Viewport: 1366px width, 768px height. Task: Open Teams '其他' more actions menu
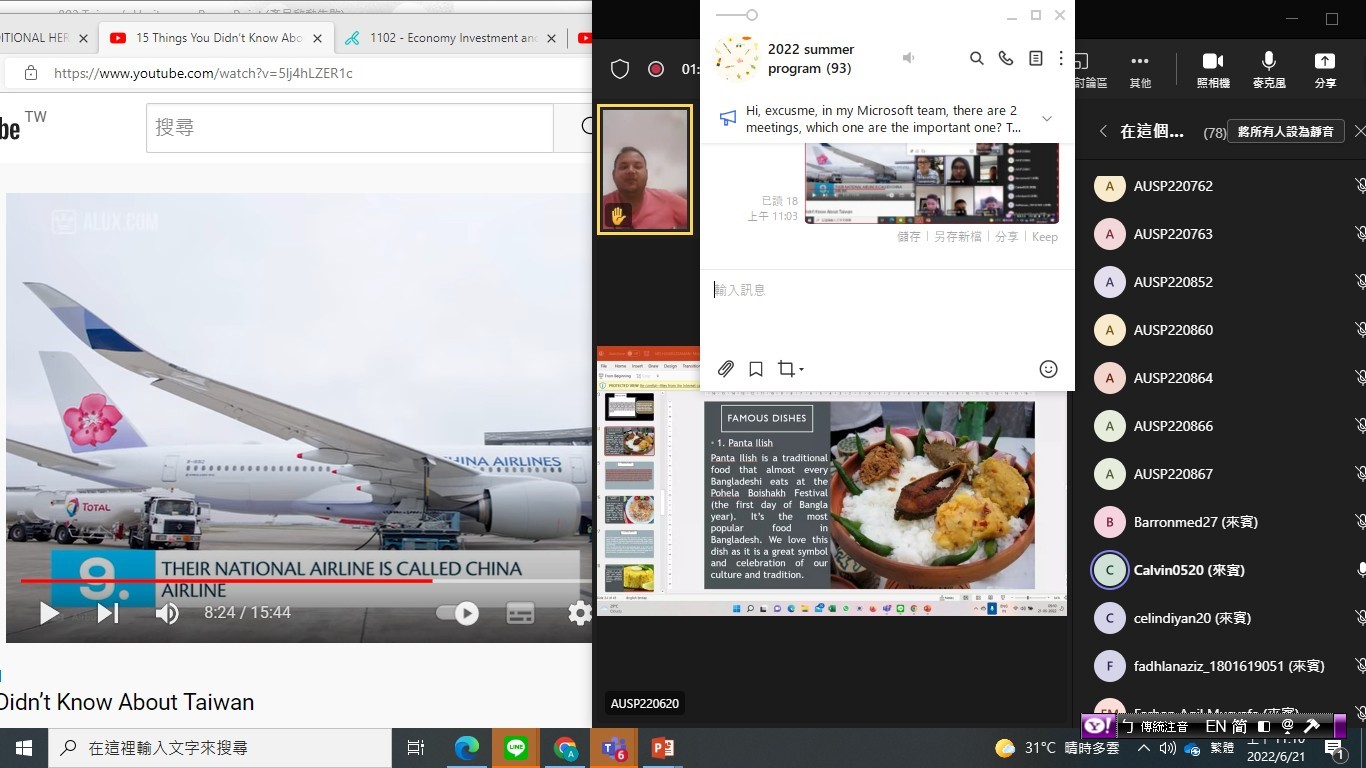[1140, 69]
